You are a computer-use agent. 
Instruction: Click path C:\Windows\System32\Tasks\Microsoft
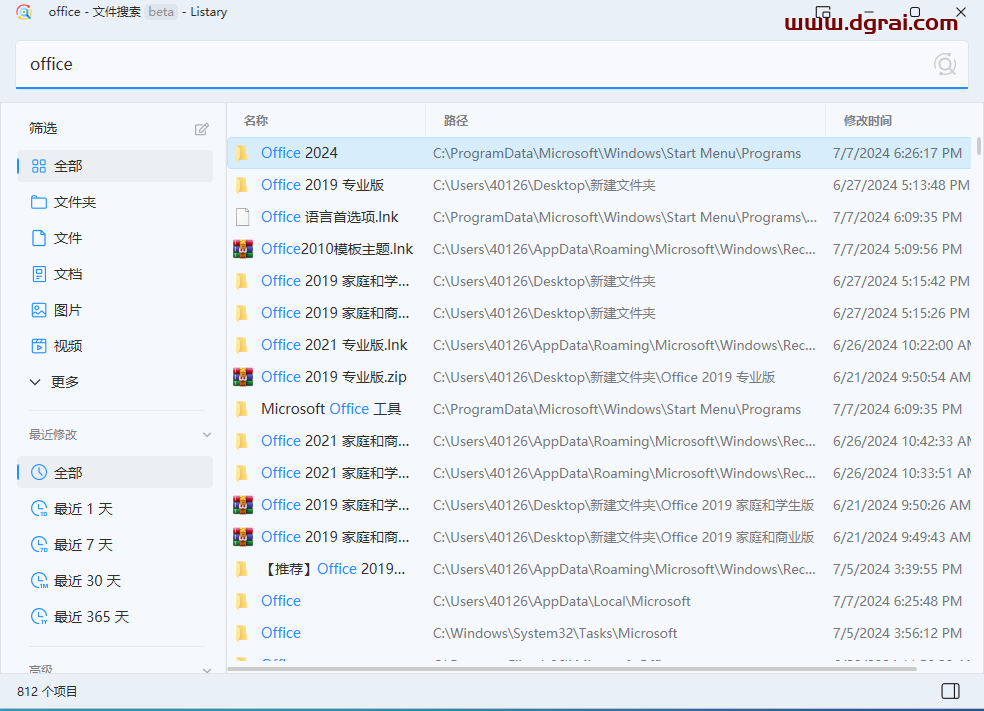pyautogui.click(x=555, y=633)
